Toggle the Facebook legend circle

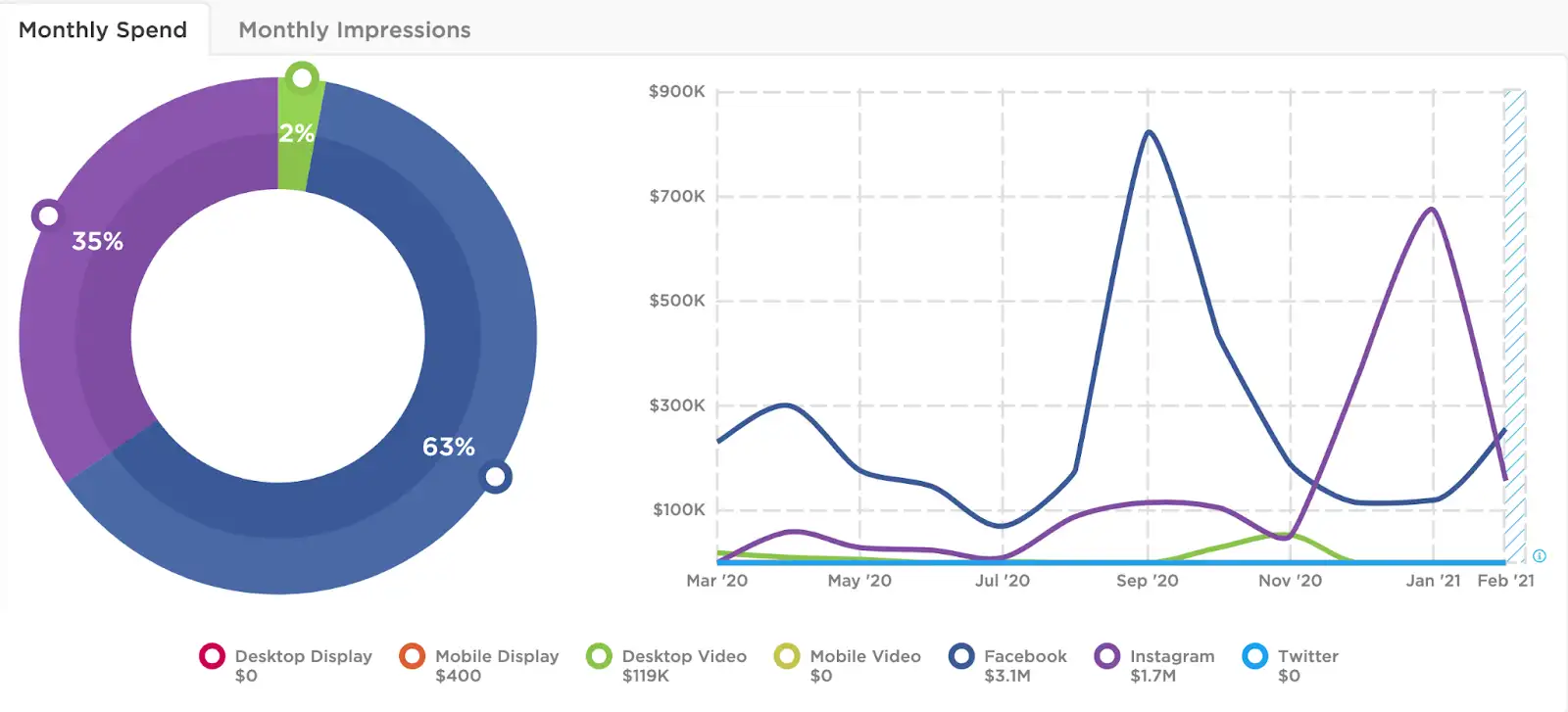[961, 656]
